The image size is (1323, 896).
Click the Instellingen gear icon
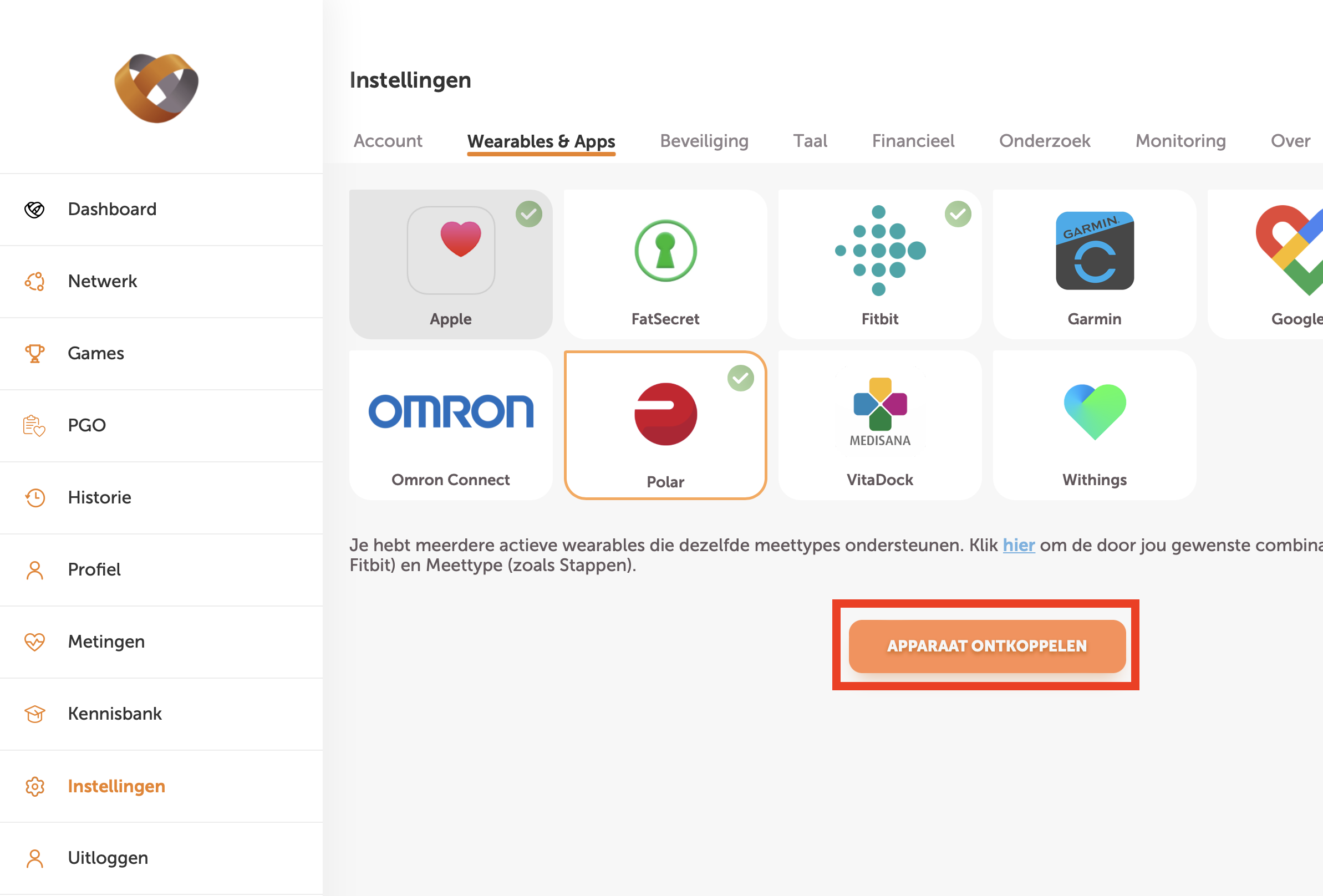pos(35,786)
